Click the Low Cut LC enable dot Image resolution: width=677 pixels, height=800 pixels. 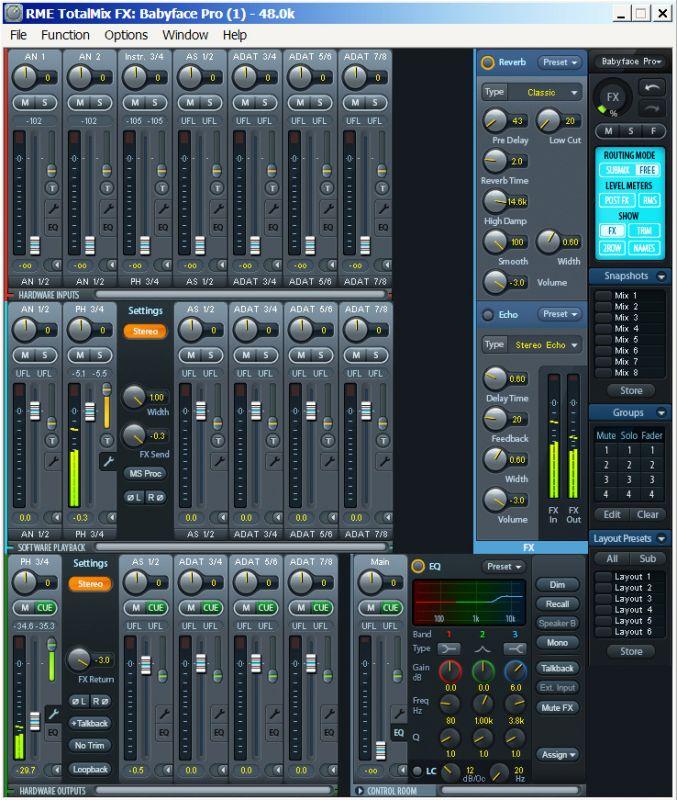click(417, 770)
